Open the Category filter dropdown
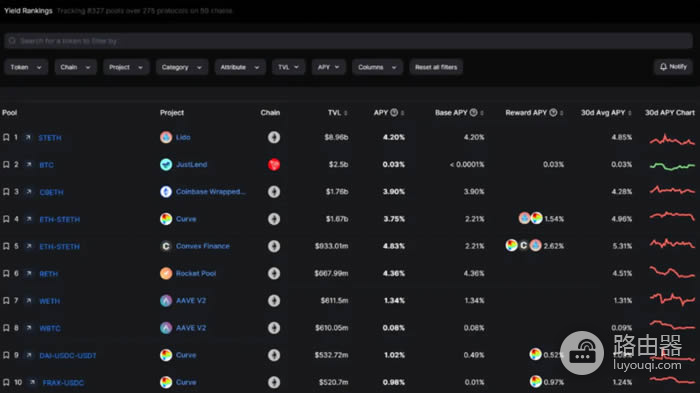Screen dimensions: 700x393 [x=182, y=67]
